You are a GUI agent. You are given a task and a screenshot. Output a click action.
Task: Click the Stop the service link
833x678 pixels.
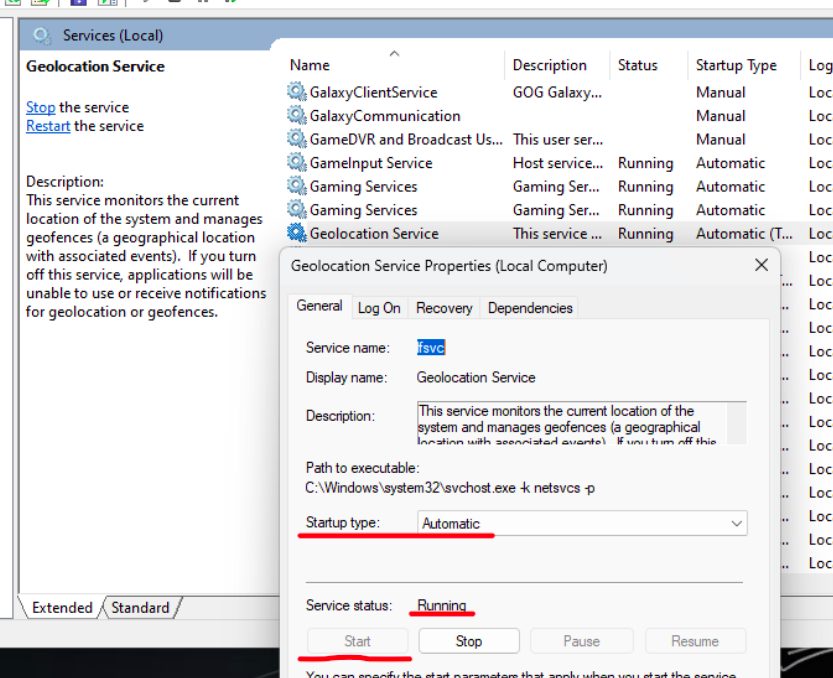tap(41, 107)
